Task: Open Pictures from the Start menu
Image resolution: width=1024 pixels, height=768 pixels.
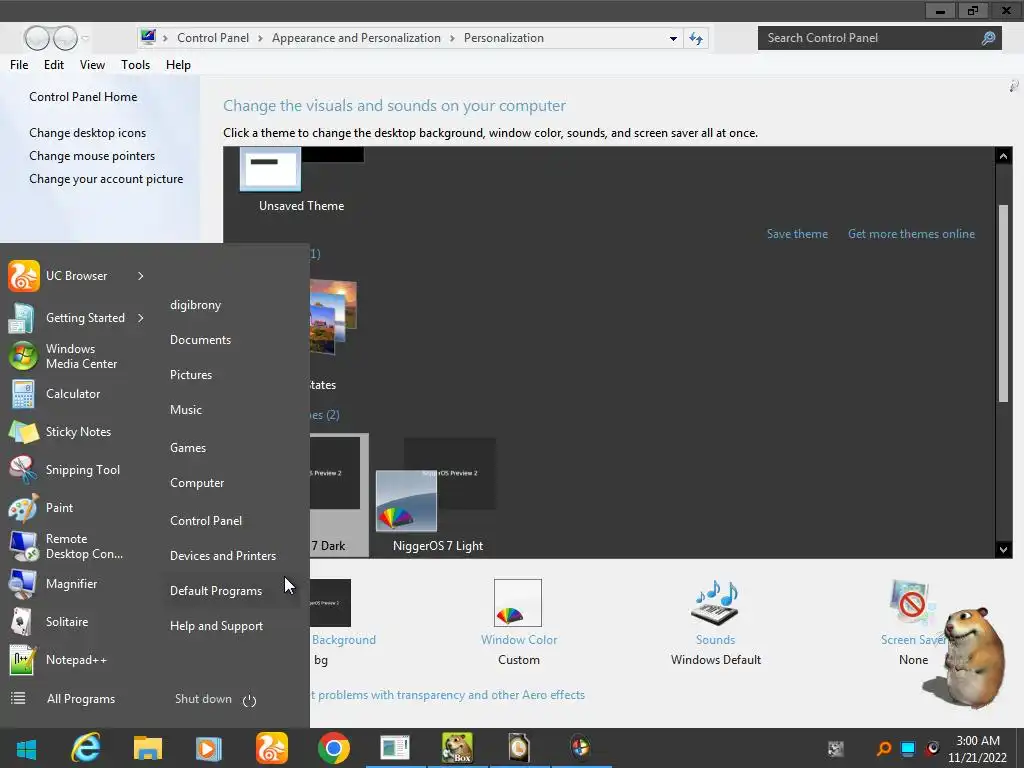Action: [x=191, y=375]
